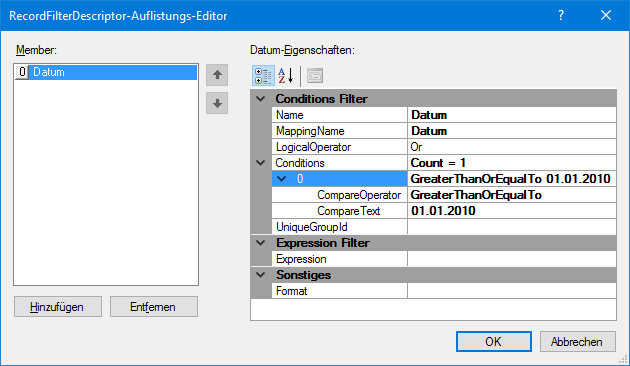Click Entfernen to remove member
The height and width of the screenshot is (366, 630).
click(x=154, y=307)
